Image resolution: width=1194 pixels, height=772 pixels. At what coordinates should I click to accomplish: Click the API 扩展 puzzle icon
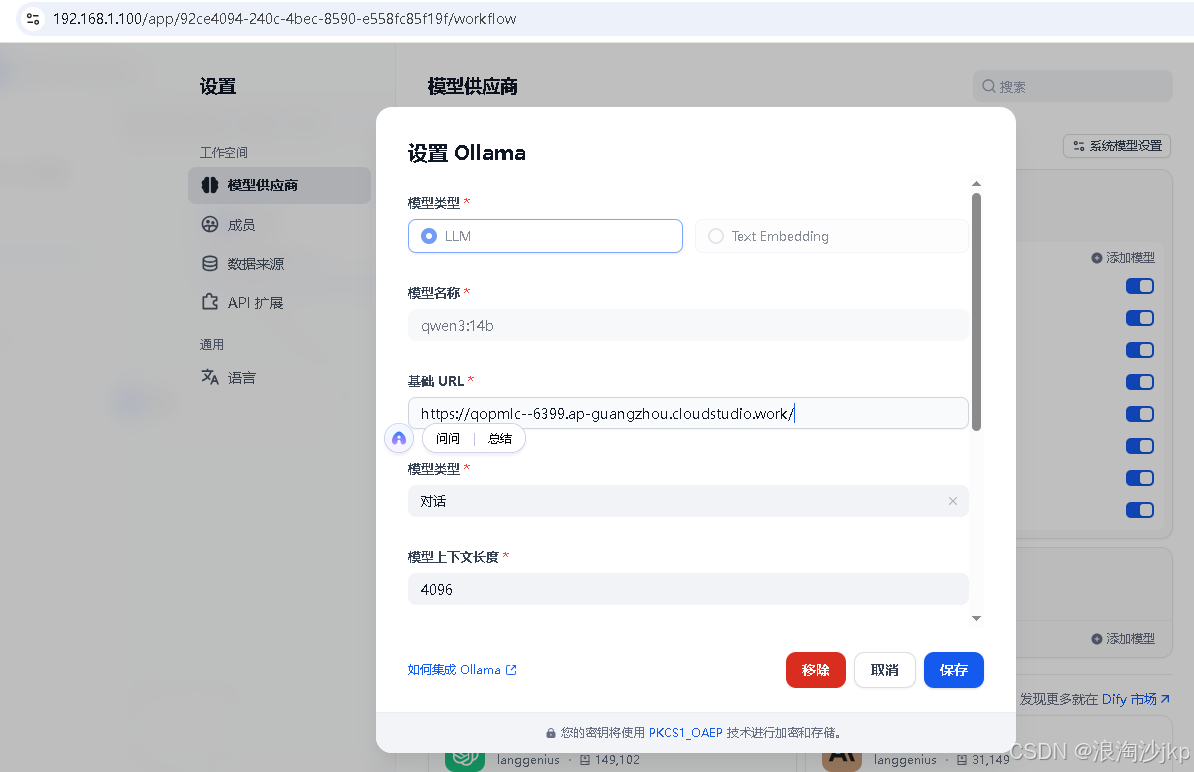[x=209, y=301]
